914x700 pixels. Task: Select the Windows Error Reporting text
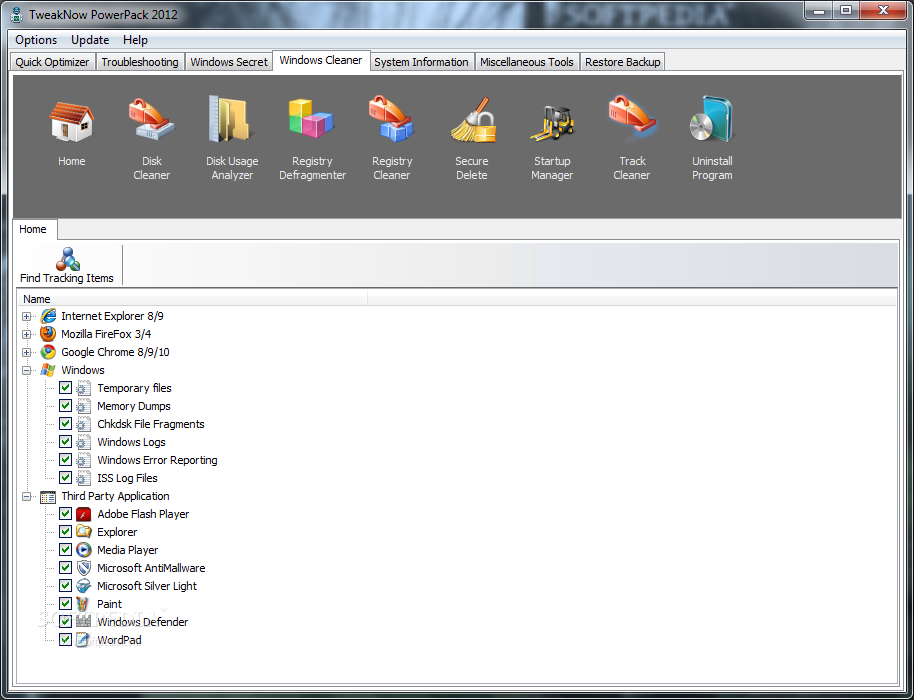(157, 460)
